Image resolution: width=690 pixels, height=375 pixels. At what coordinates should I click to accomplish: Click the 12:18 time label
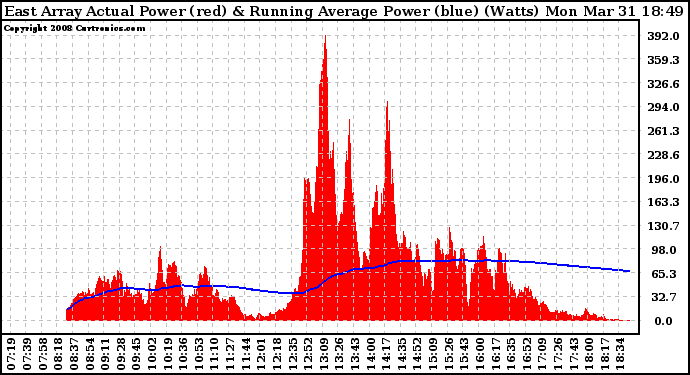click(x=277, y=354)
